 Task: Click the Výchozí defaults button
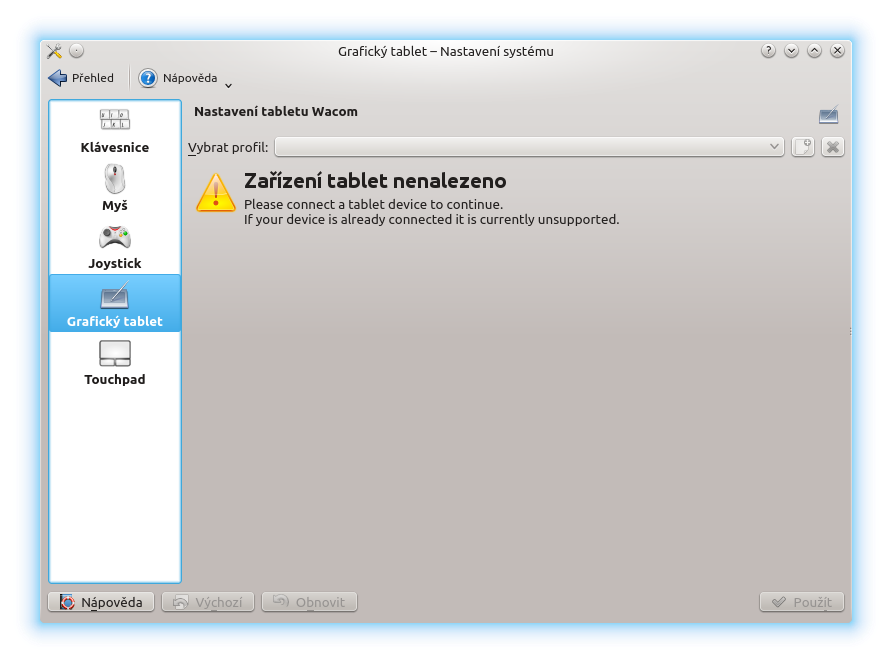coord(208,602)
